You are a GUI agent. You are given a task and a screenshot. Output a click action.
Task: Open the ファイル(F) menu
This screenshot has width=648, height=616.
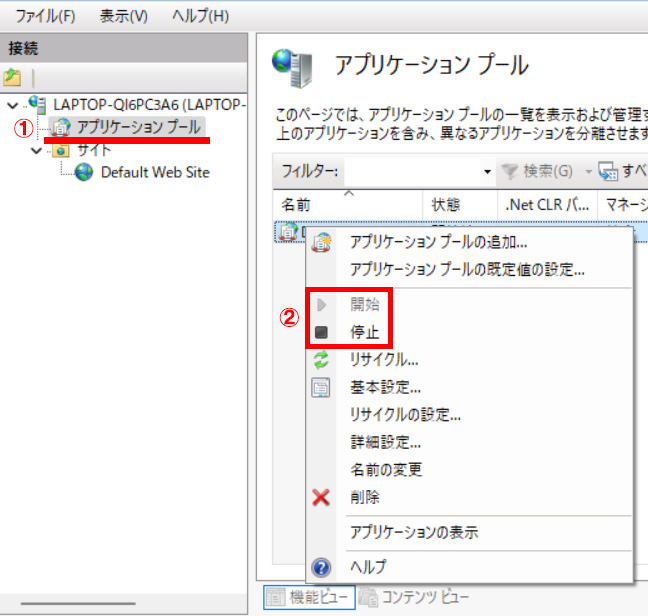coord(45,17)
